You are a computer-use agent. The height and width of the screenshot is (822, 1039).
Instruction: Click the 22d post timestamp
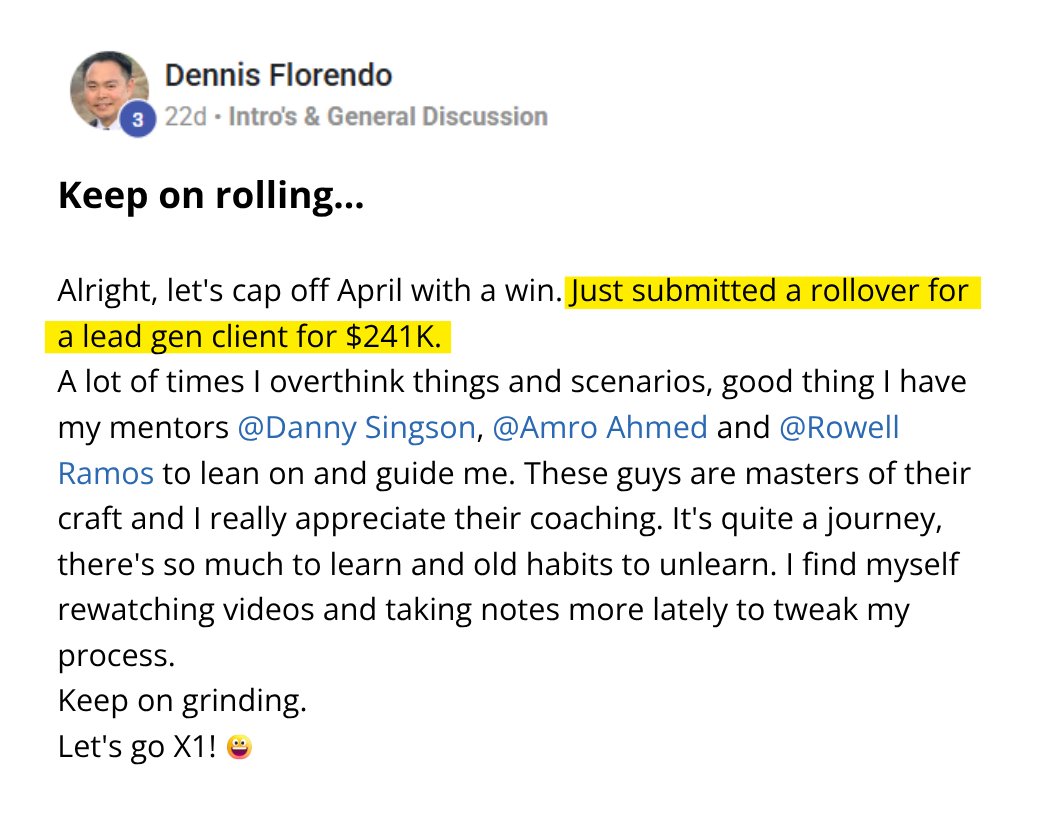click(185, 117)
